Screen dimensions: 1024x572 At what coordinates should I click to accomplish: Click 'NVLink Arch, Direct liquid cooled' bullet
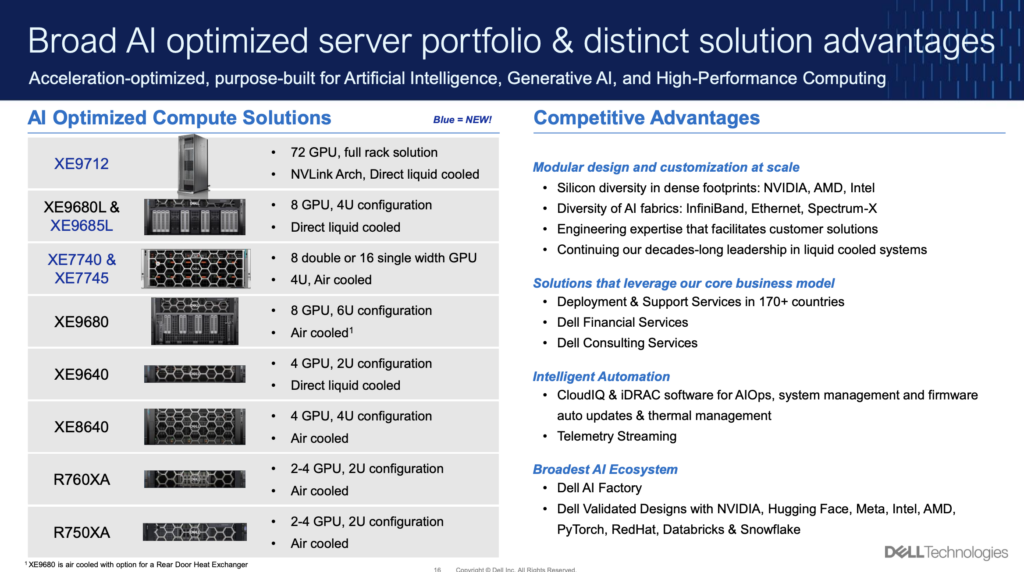385,174
